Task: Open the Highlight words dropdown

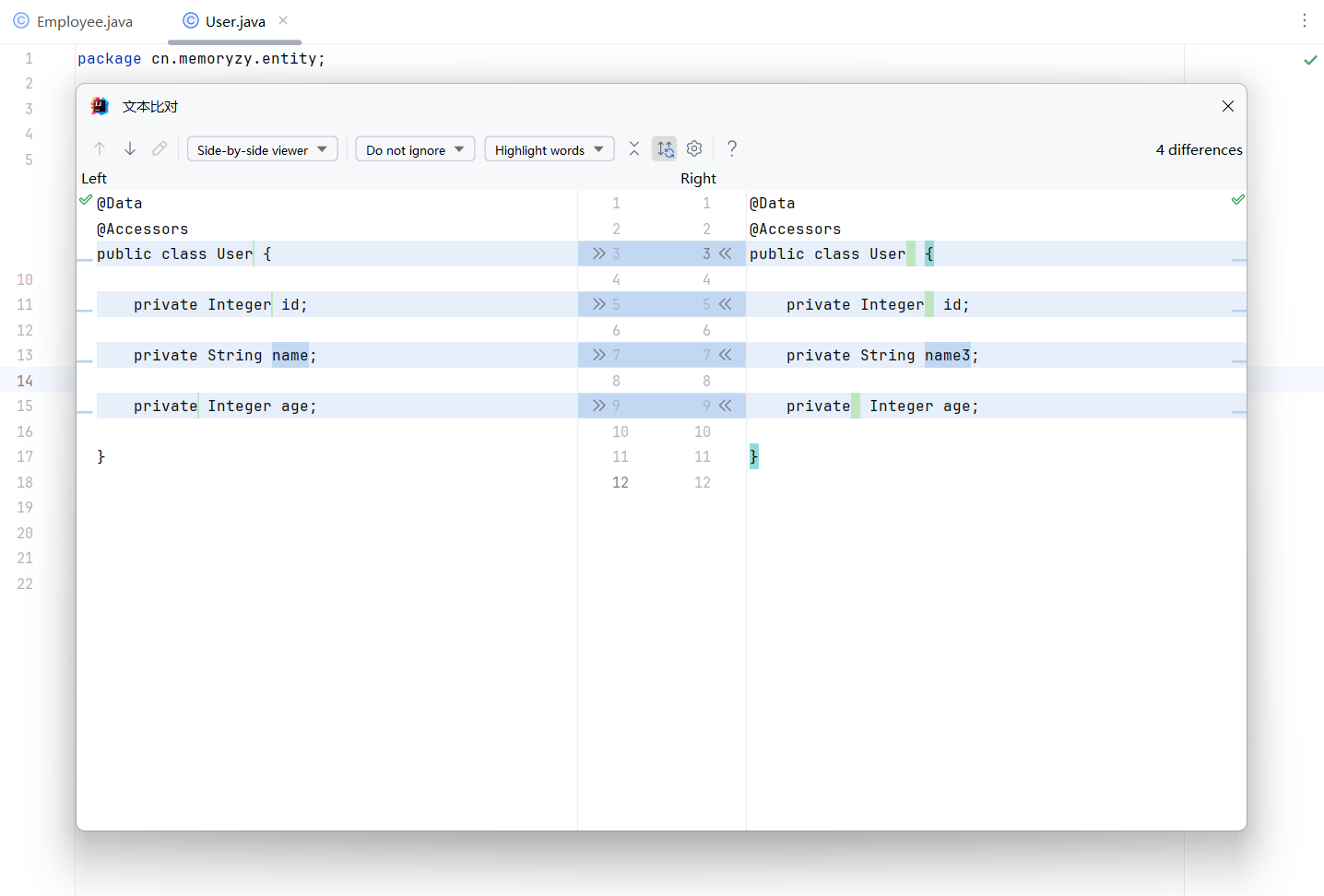Action: (549, 149)
